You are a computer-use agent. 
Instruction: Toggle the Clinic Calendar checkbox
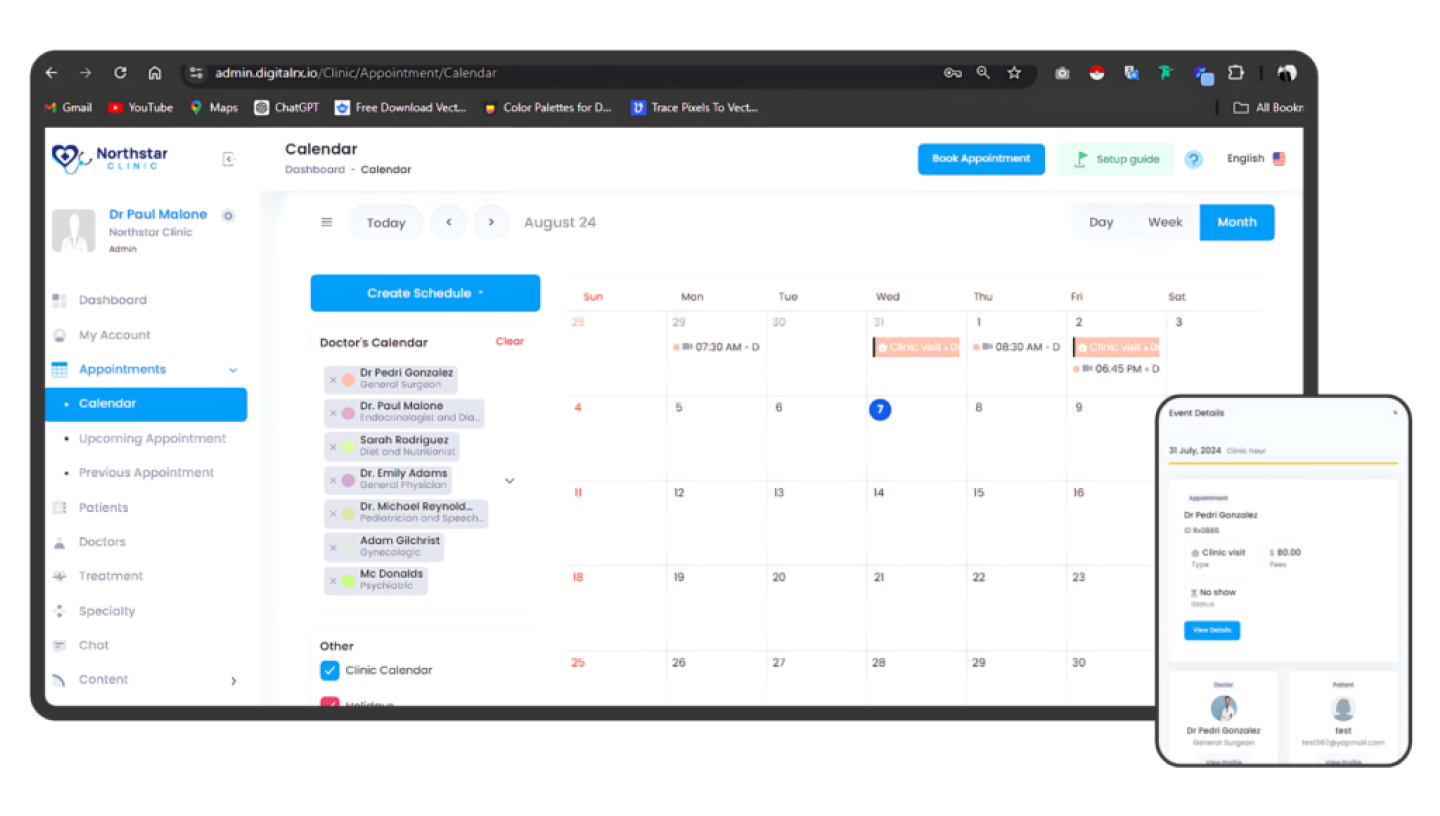330,670
